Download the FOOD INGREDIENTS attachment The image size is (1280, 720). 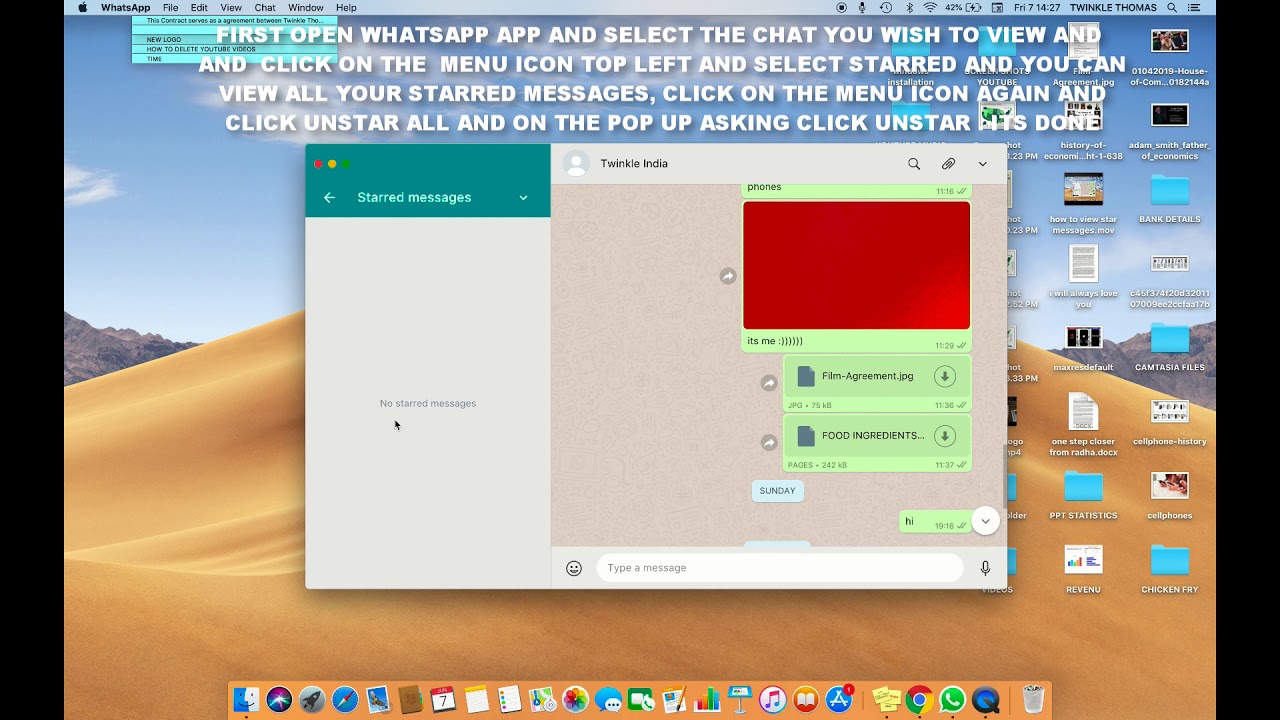pyautogui.click(x=944, y=436)
